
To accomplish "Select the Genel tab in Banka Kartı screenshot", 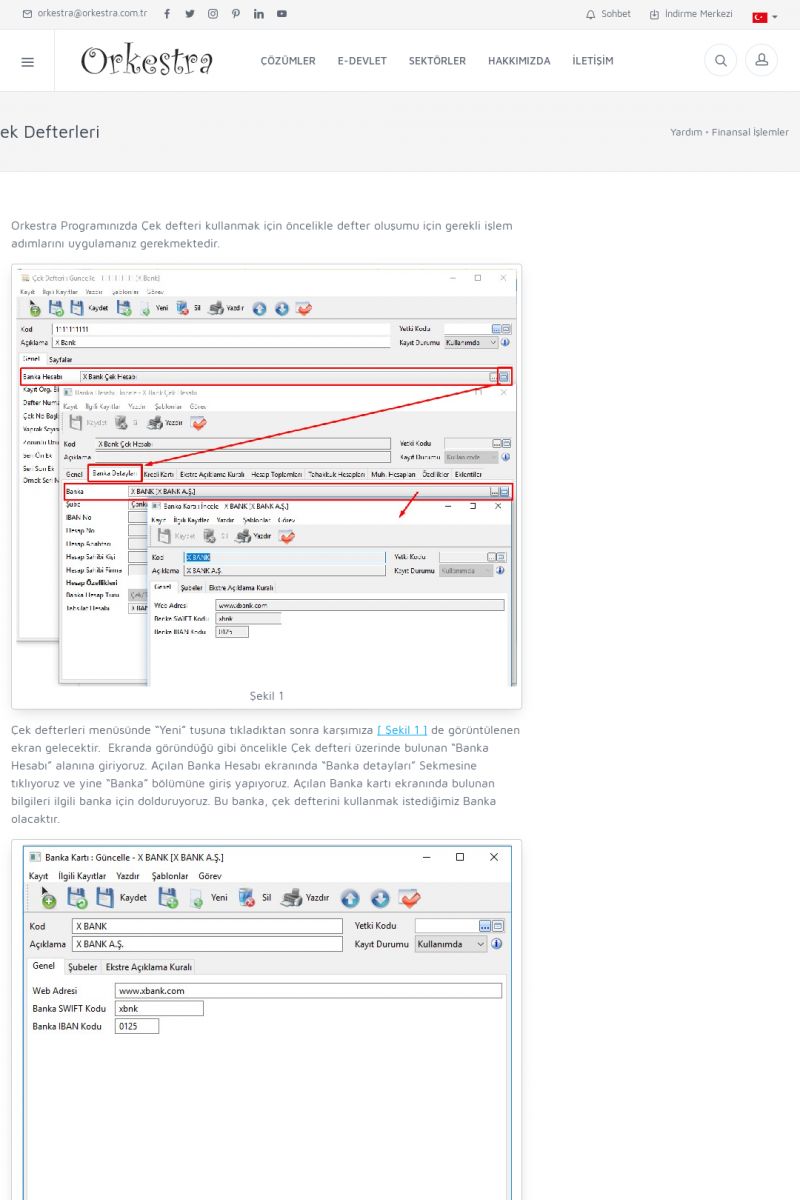I will (44, 967).
